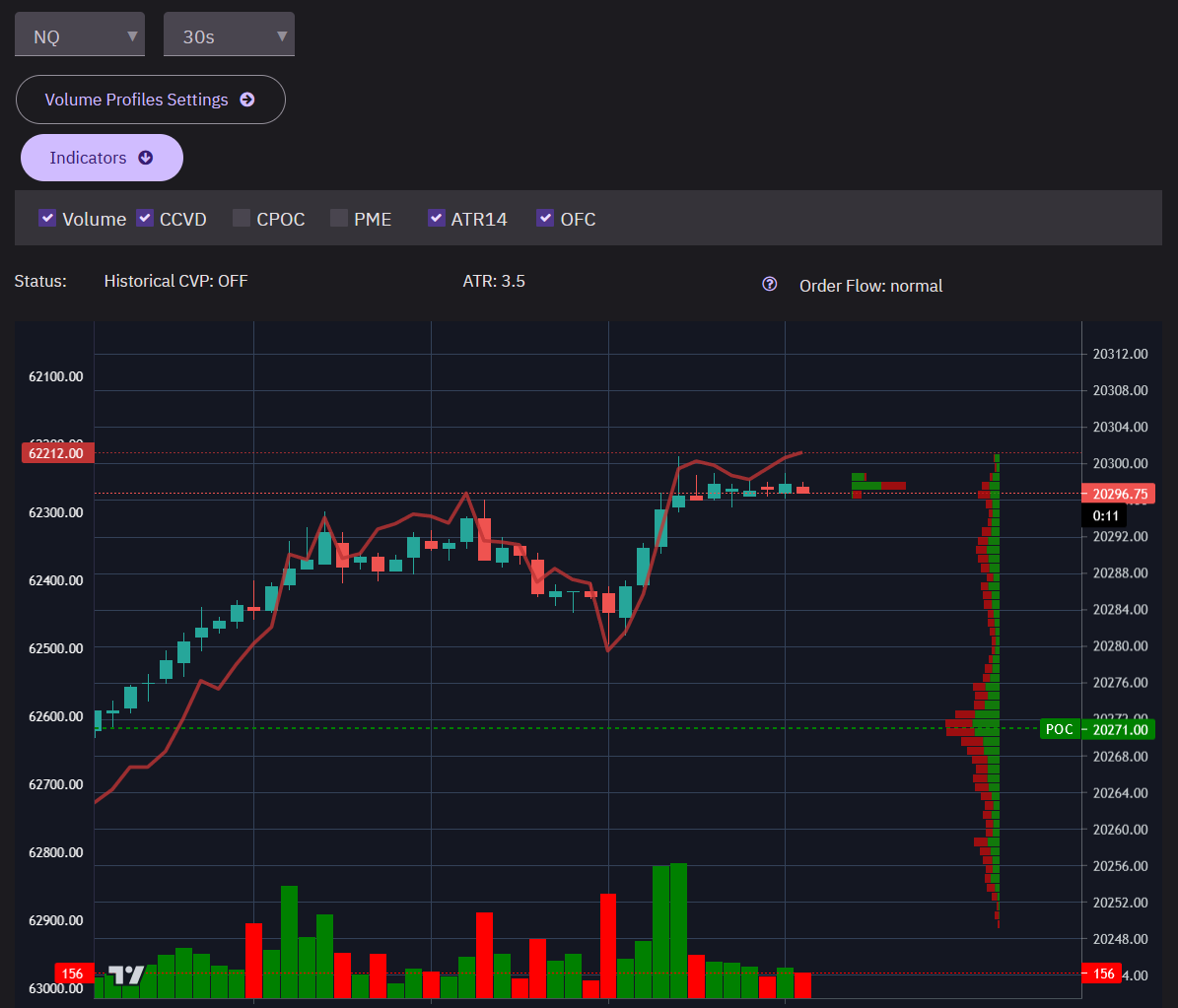The image size is (1178, 1008).
Task: Click the 20271.00 POC price label
Action: [x=1119, y=729]
